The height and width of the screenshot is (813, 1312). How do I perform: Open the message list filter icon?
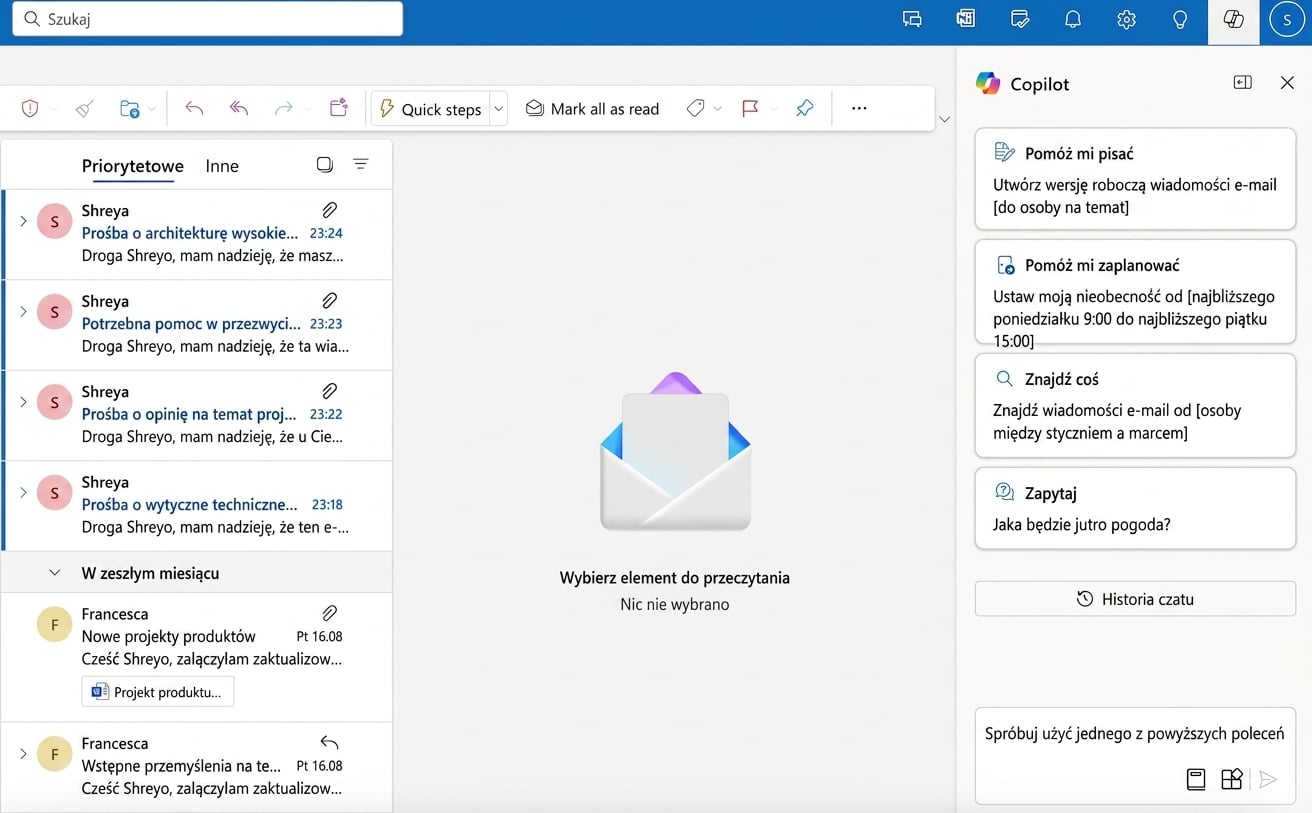(x=361, y=165)
